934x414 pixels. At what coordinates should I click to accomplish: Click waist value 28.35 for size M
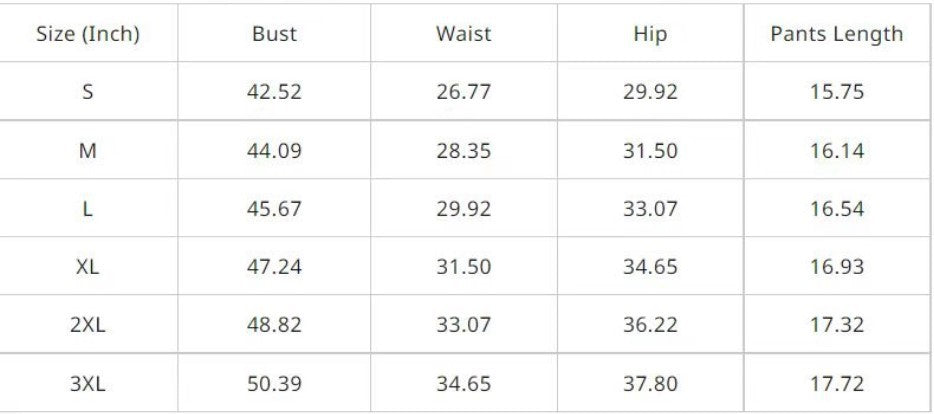click(463, 151)
